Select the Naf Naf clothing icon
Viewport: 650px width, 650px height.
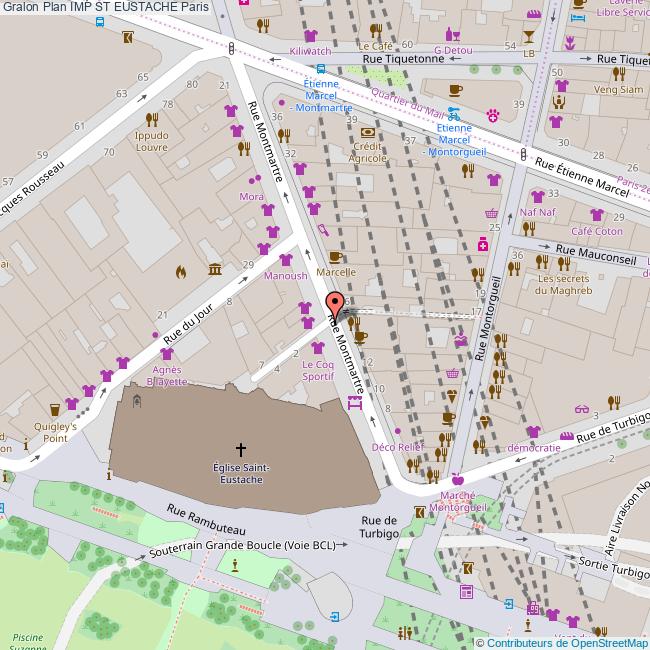[537, 197]
